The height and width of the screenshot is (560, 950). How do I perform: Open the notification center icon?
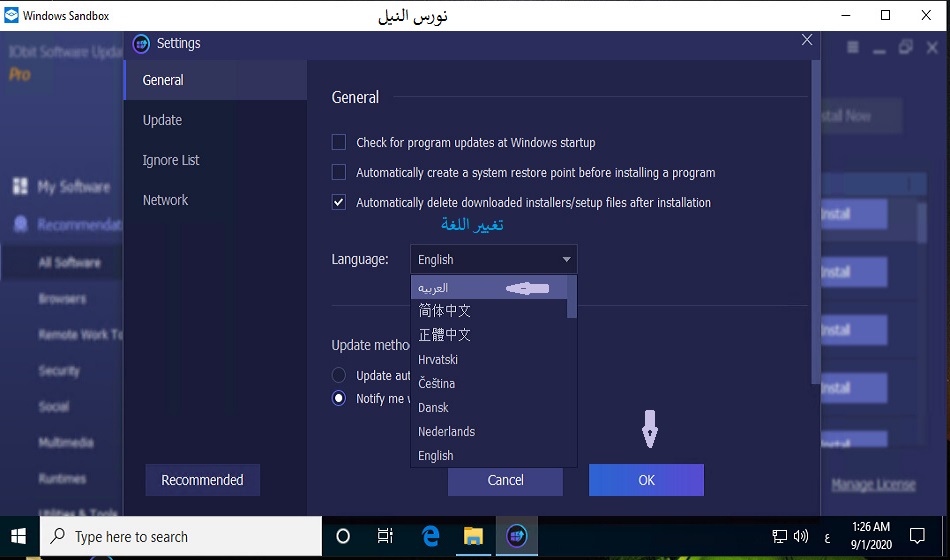click(x=917, y=537)
